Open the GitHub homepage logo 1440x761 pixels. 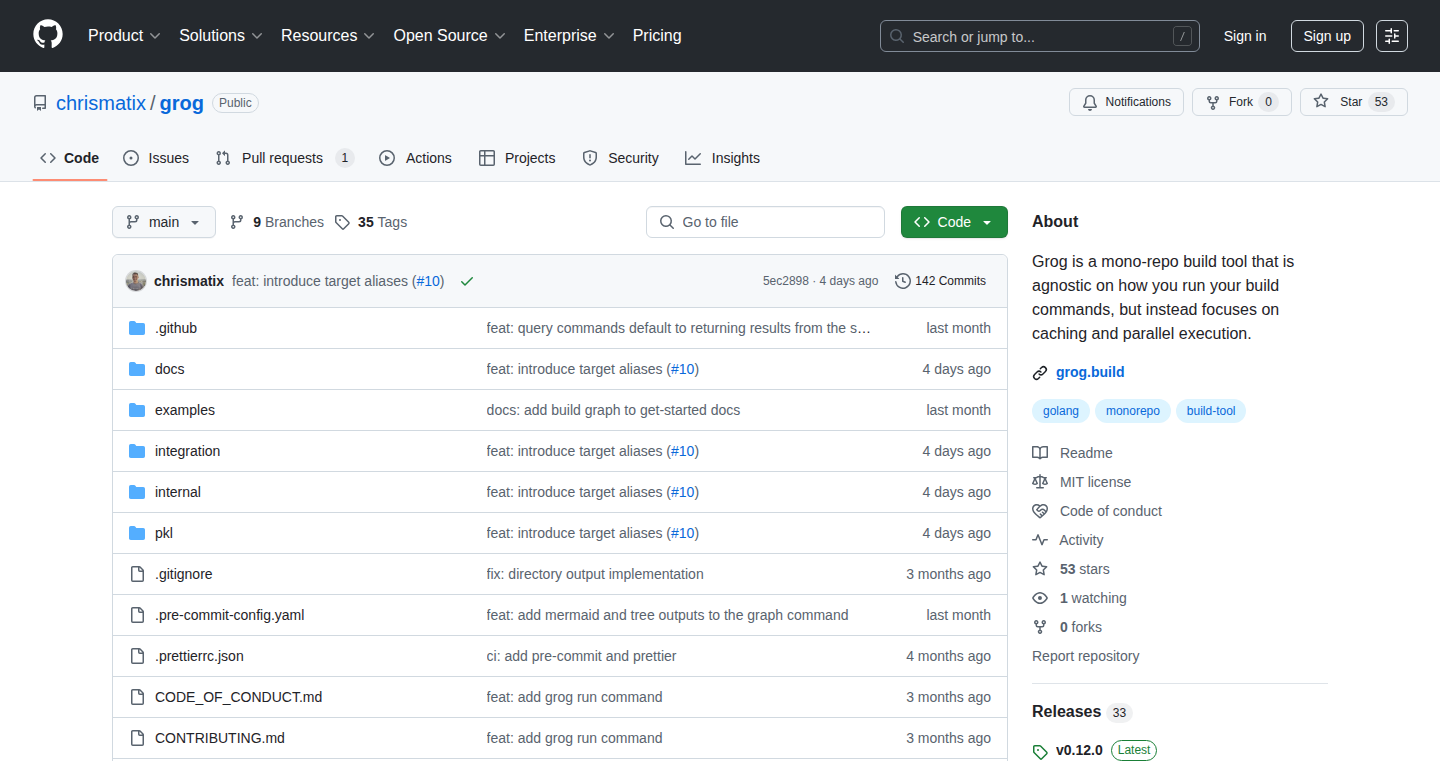coord(48,35)
